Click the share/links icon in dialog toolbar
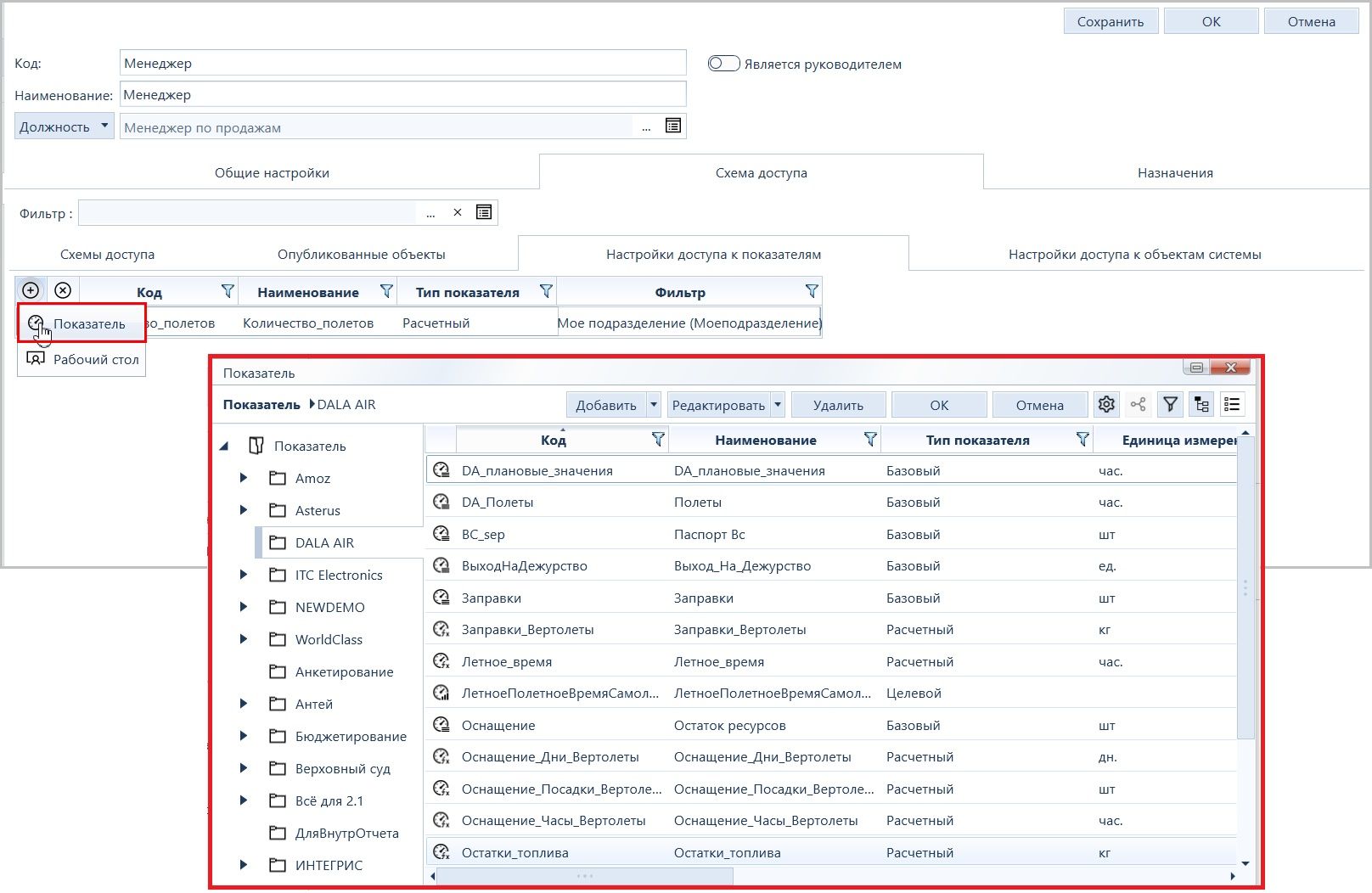Image resolution: width=1372 pixels, height=893 pixels. [1139, 405]
